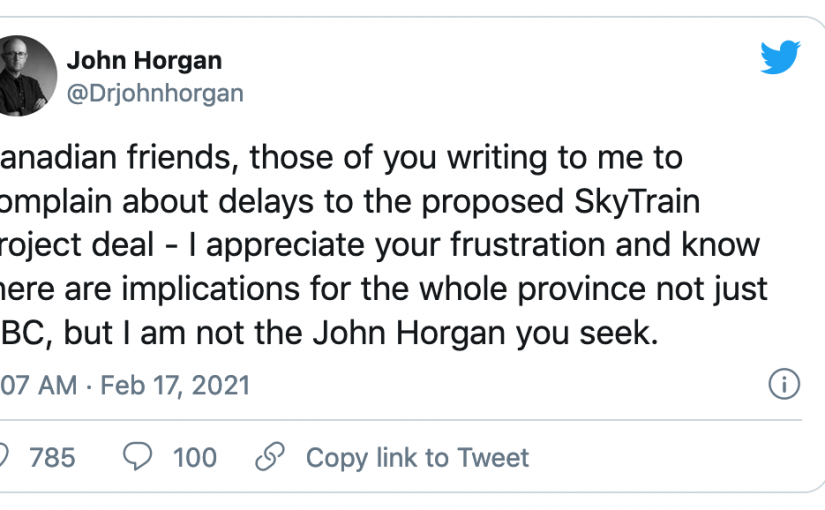Click the Twitter bird logo

coord(779,57)
